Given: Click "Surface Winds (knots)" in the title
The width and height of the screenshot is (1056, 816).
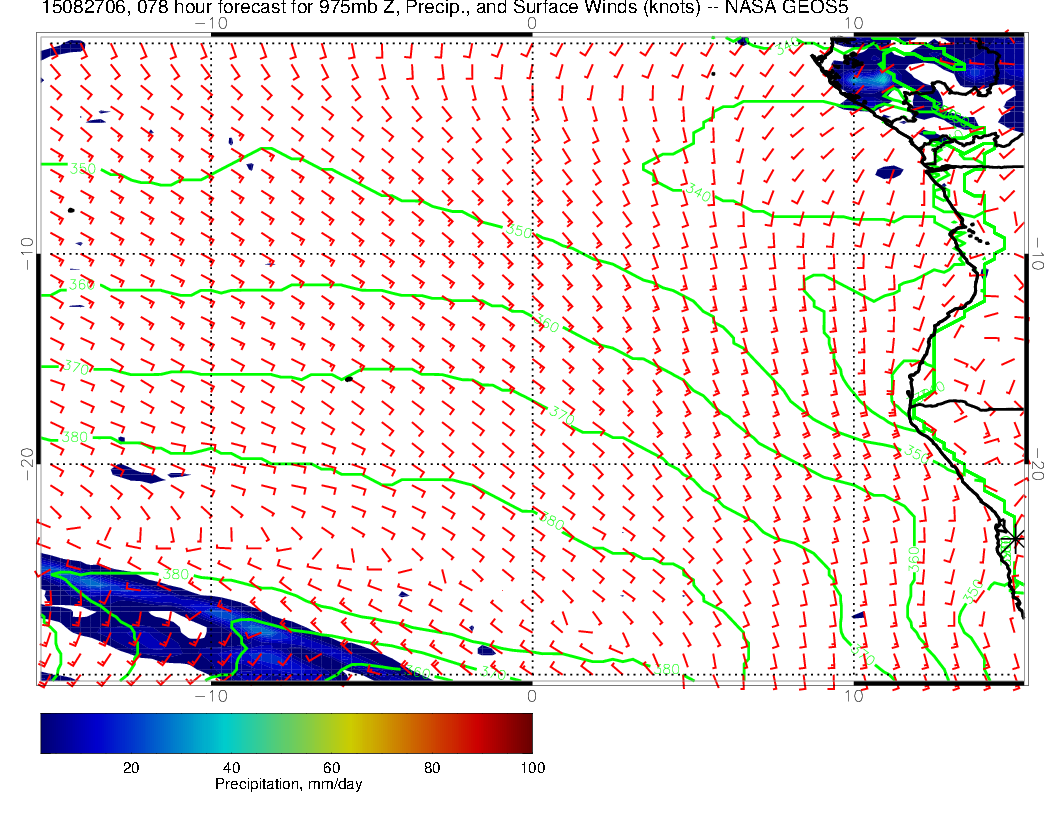Looking at the screenshot, I should click(x=606, y=7).
